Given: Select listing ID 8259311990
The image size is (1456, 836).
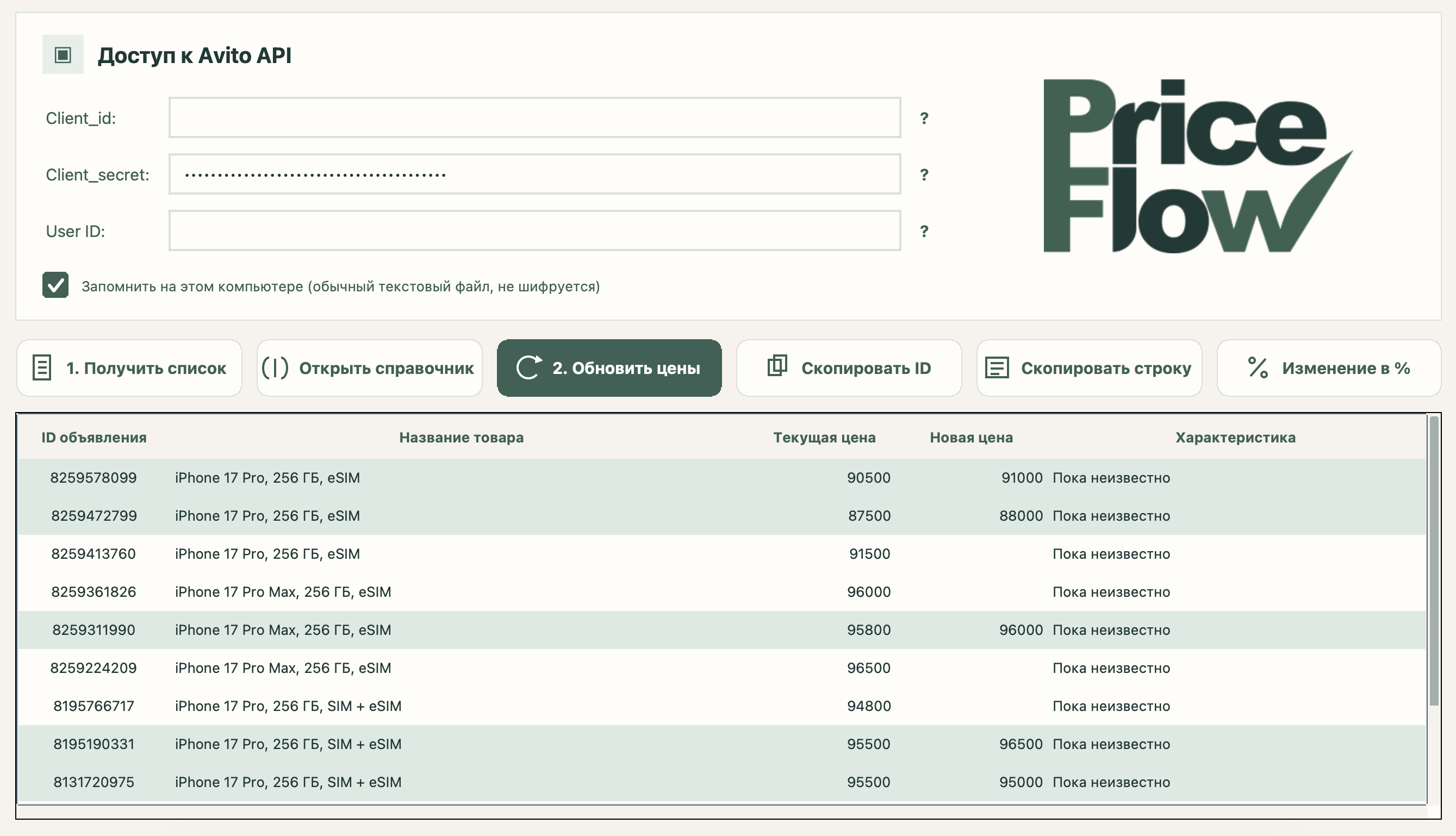Looking at the screenshot, I should point(94,630).
